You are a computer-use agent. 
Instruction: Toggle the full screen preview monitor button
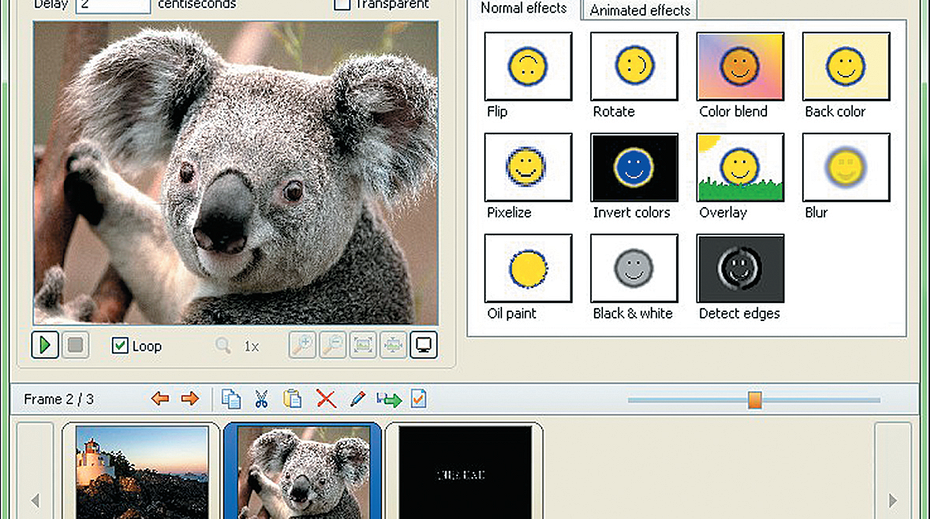(424, 345)
